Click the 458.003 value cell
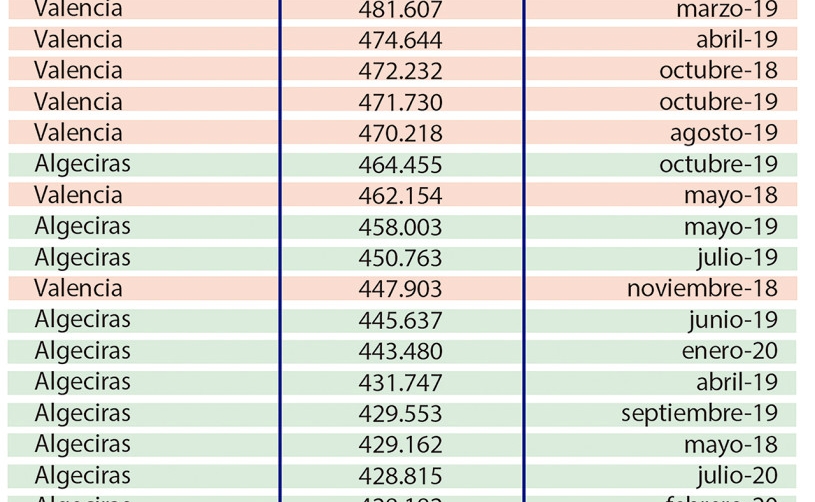 tap(400, 227)
